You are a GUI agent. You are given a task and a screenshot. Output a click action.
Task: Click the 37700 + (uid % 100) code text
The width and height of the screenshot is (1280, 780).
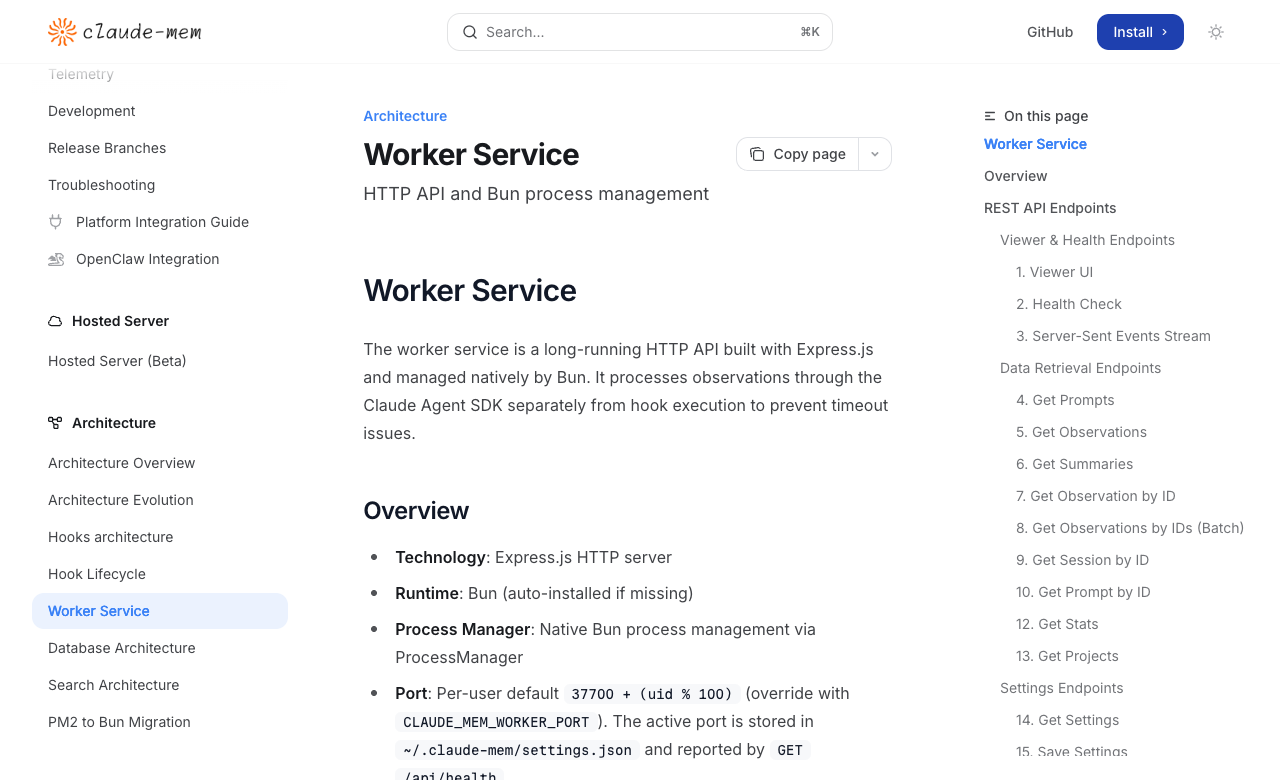tap(652, 694)
